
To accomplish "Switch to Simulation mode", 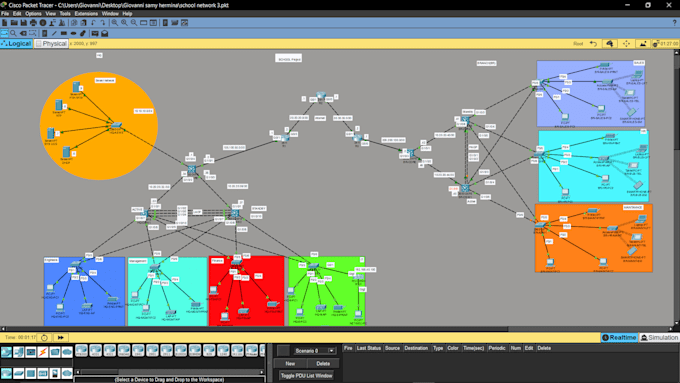I will [659, 337].
